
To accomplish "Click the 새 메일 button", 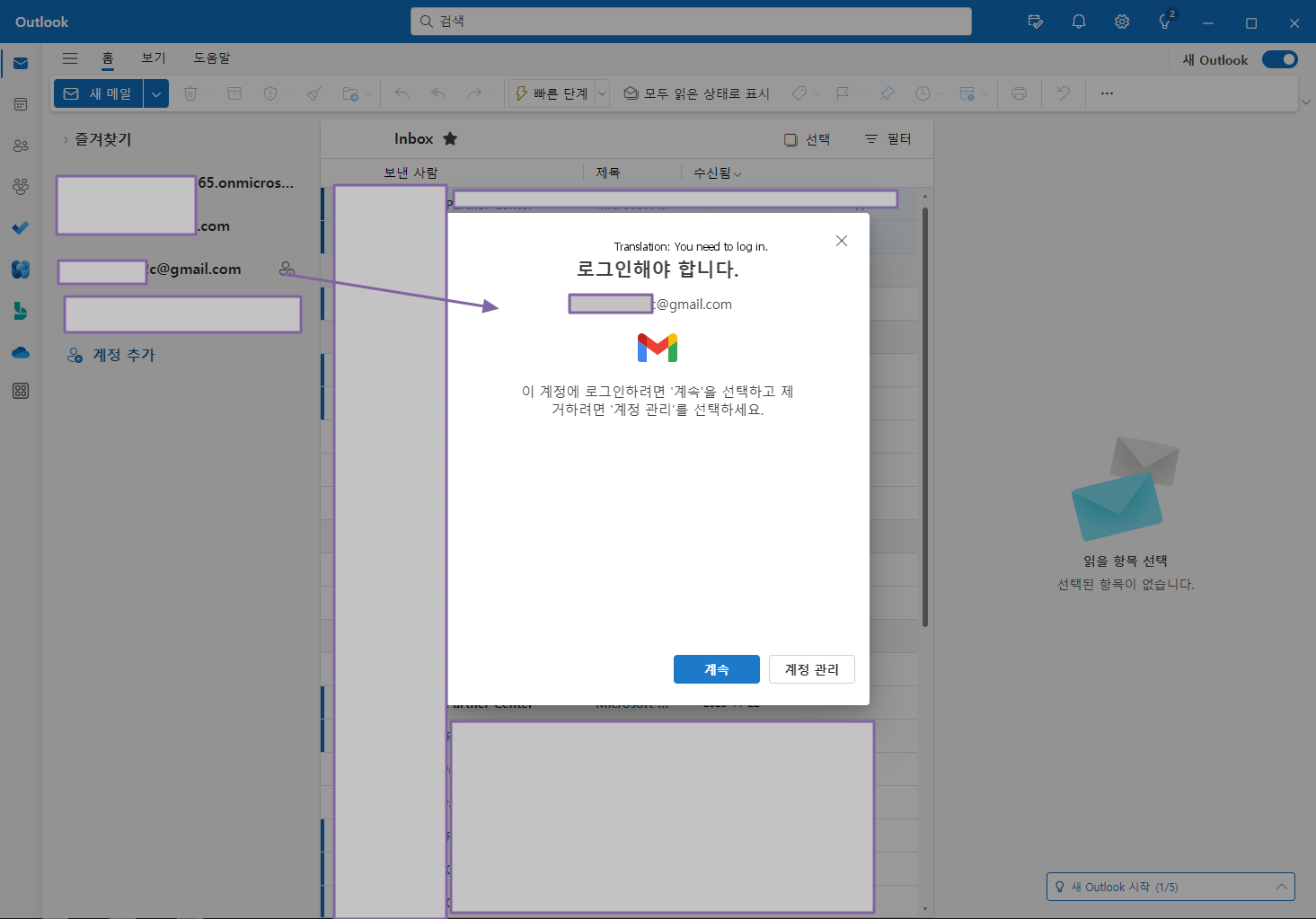I will (x=99, y=93).
